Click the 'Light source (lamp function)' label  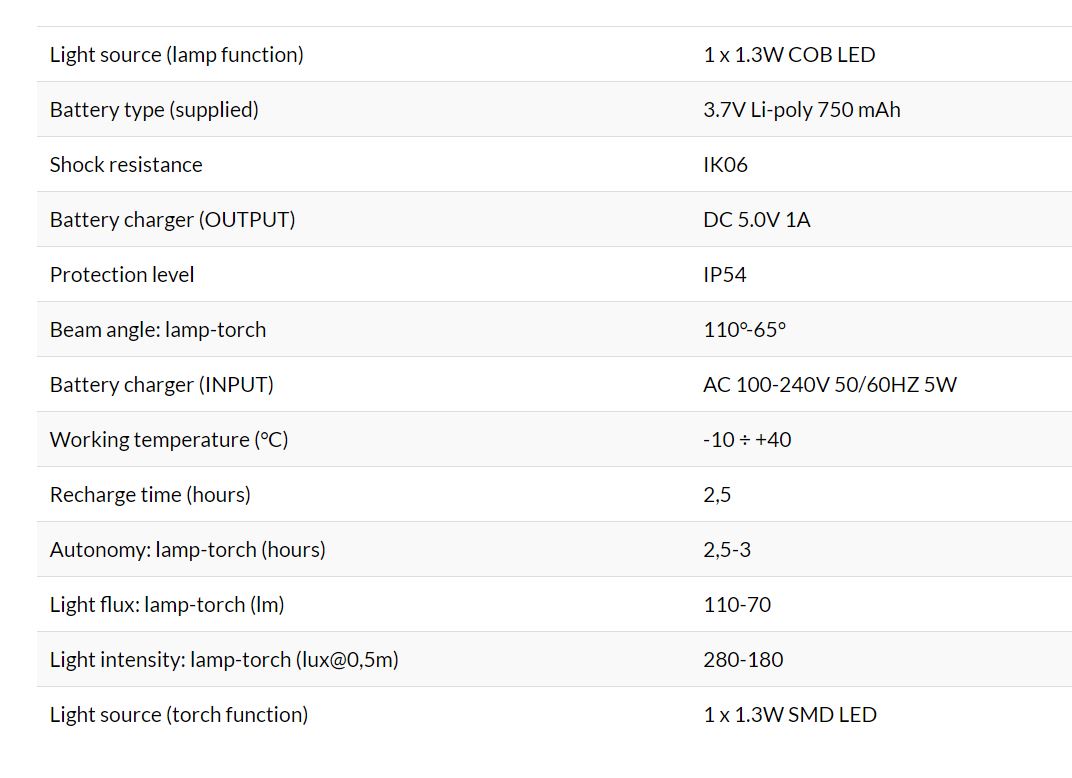(176, 55)
